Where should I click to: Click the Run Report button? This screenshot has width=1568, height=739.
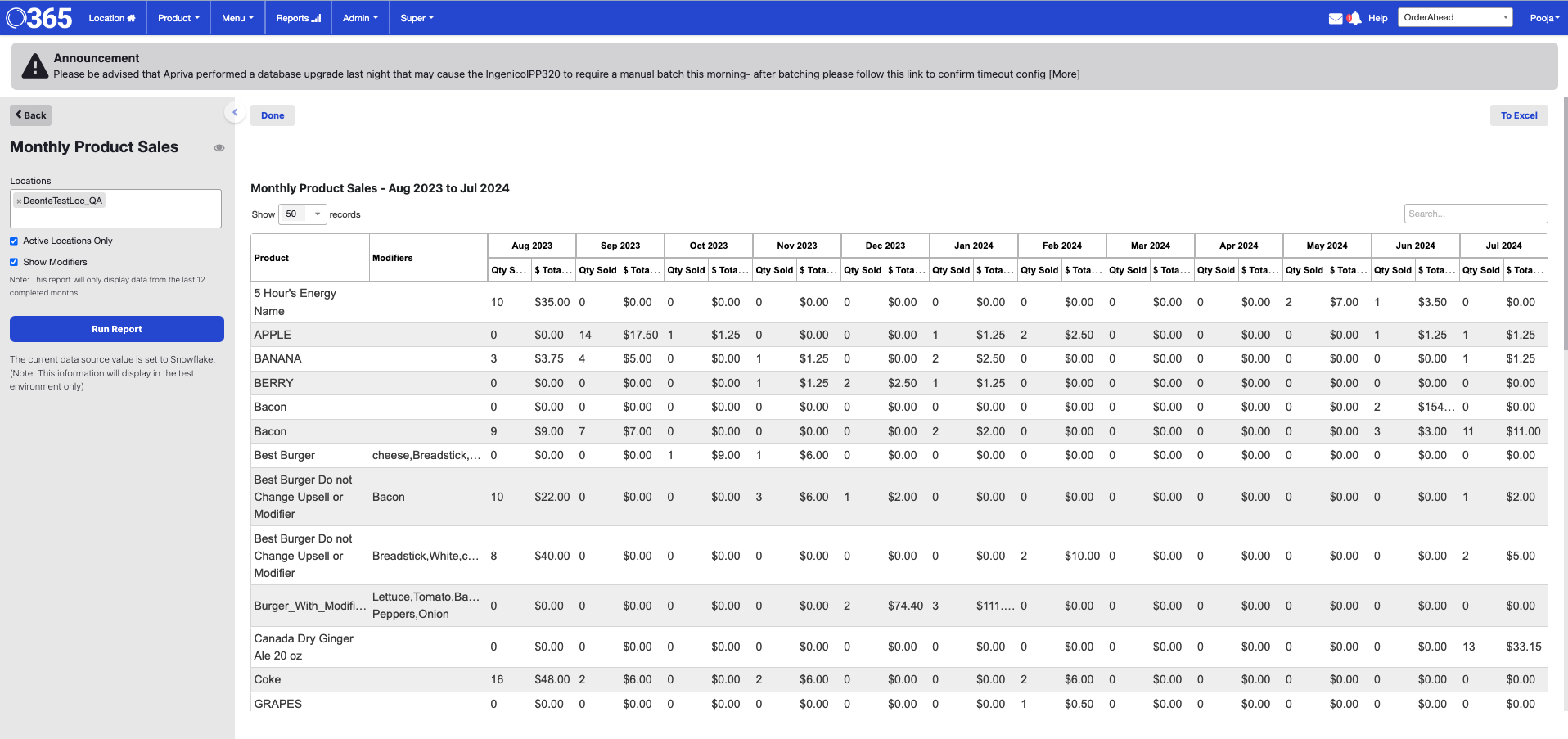click(x=117, y=329)
